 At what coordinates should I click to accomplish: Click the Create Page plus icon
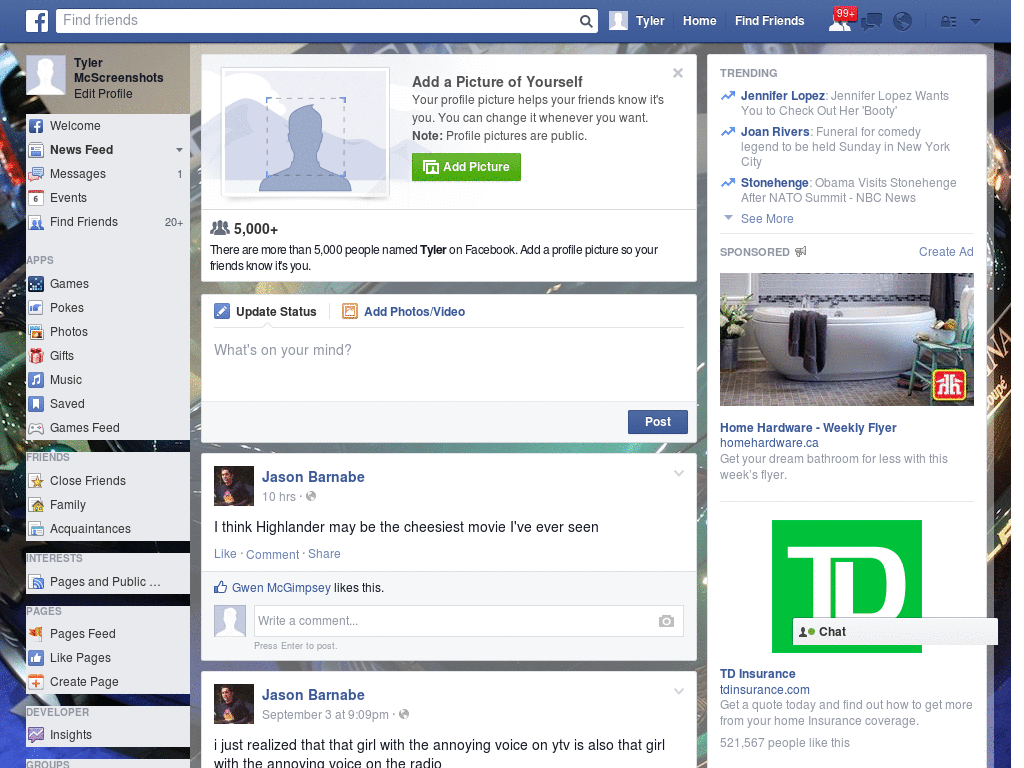37,682
